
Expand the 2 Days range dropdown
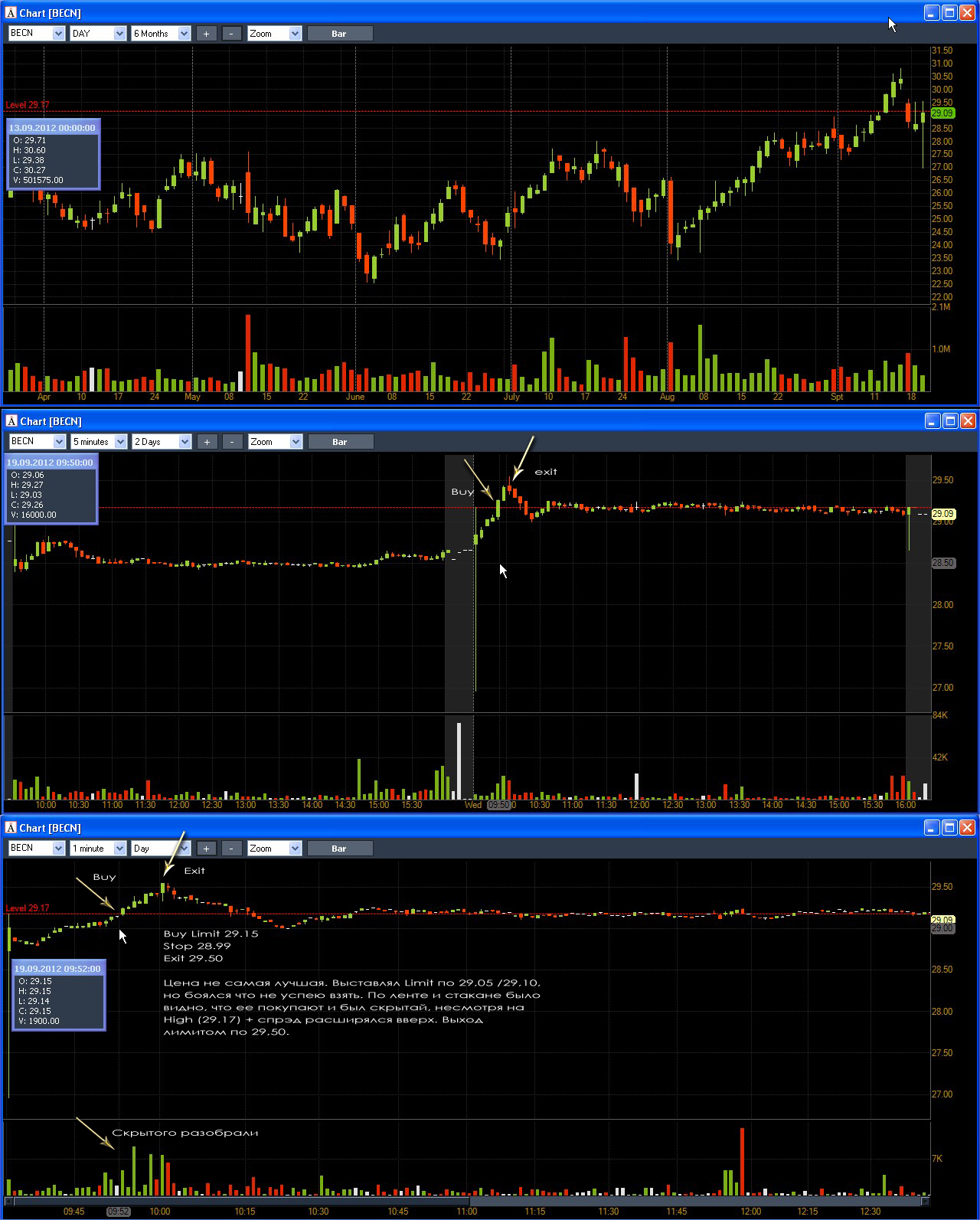click(x=162, y=442)
